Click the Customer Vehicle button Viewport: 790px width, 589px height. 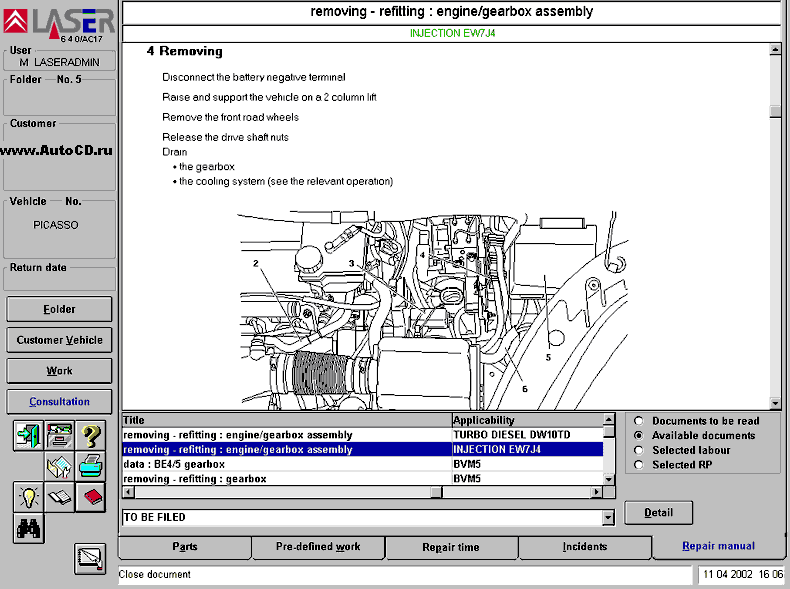pyautogui.click(x=59, y=340)
